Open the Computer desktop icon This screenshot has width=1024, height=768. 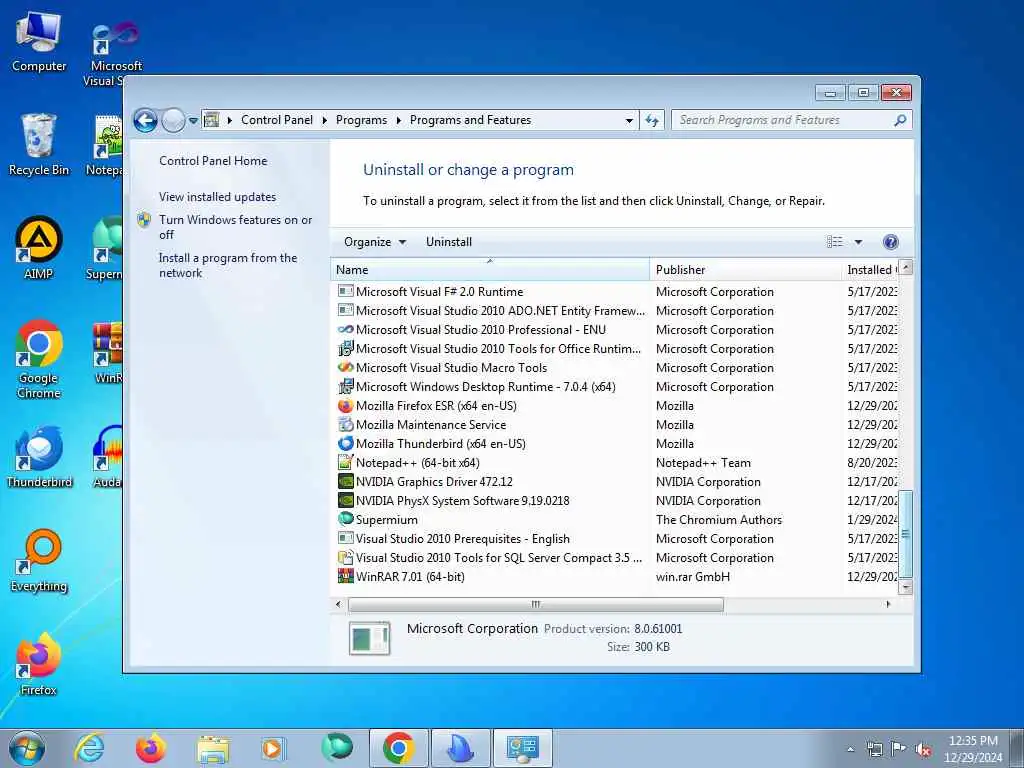39,42
